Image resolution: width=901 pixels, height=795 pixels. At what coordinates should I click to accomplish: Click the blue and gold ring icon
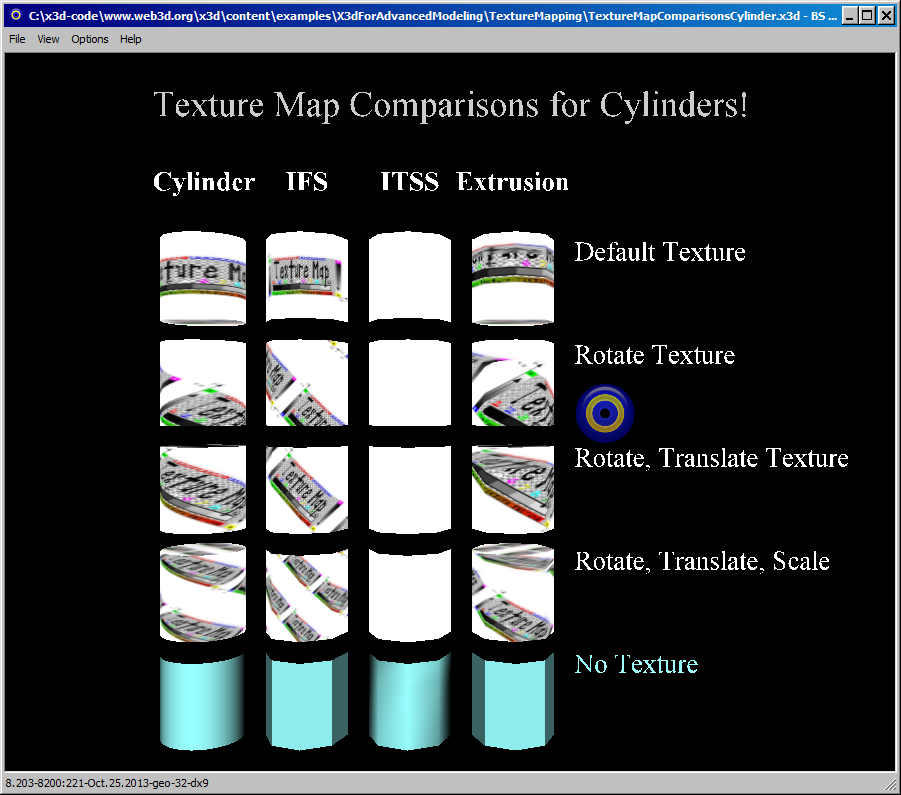pyautogui.click(x=605, y=413)
